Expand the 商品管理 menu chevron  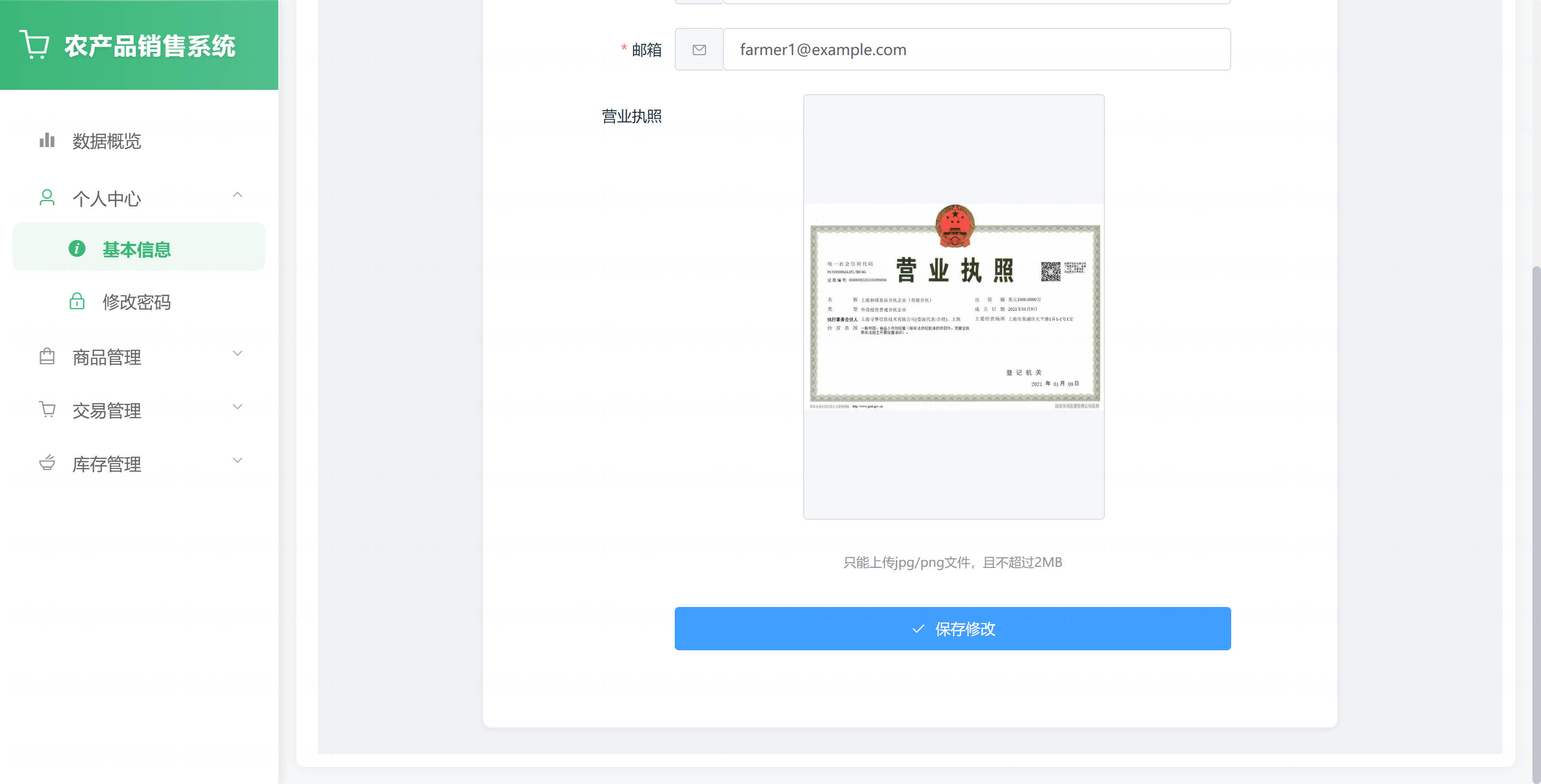pos(238,353)
